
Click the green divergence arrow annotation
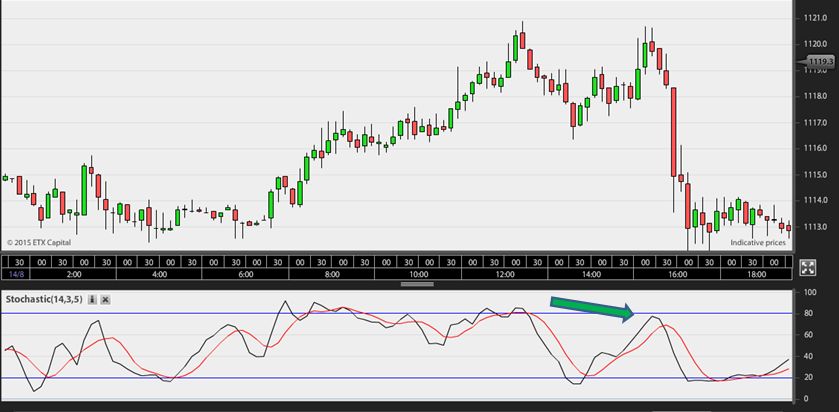592,310
